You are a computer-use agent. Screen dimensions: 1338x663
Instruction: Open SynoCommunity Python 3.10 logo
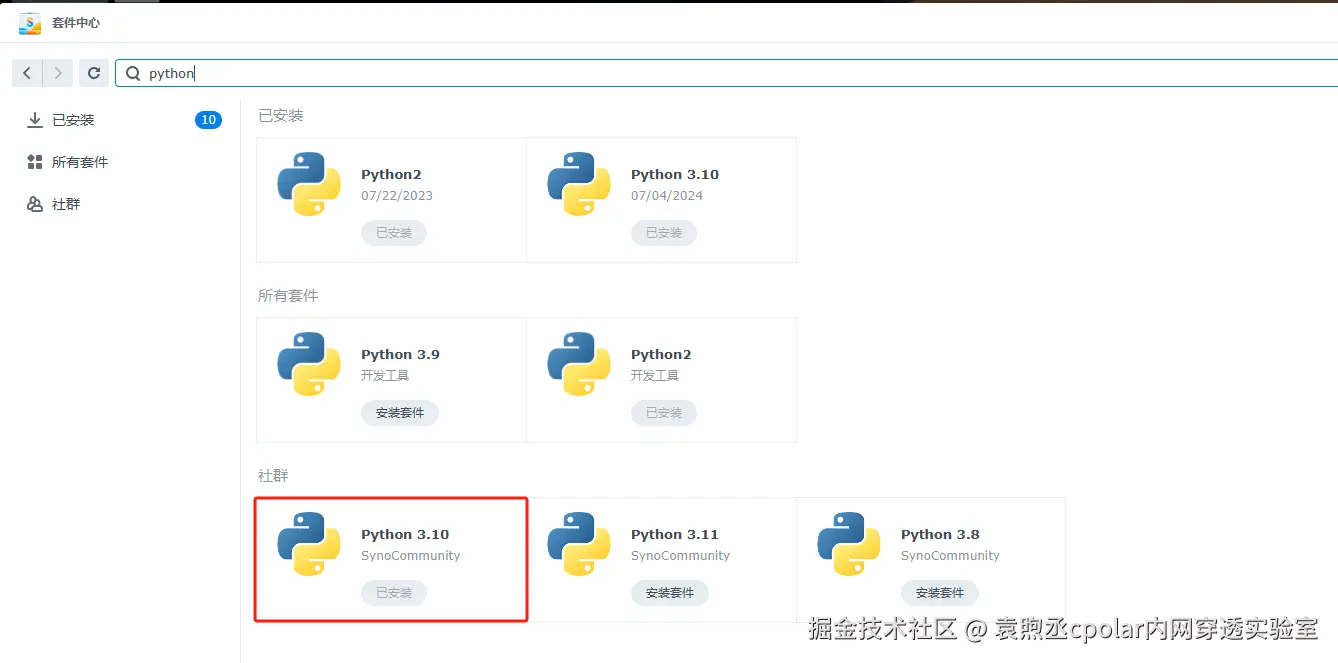pyautogui.click(x=309, y=544)
